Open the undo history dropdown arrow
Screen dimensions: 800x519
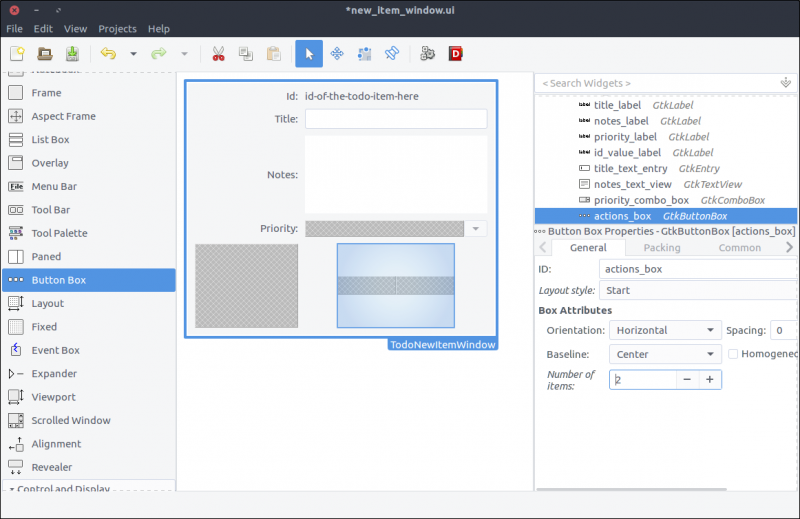tap(133, 54)
